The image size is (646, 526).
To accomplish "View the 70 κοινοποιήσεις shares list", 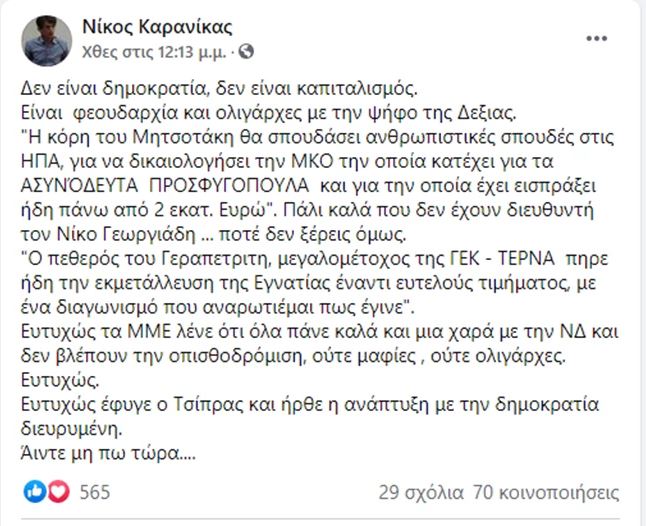I will (547, 492).
